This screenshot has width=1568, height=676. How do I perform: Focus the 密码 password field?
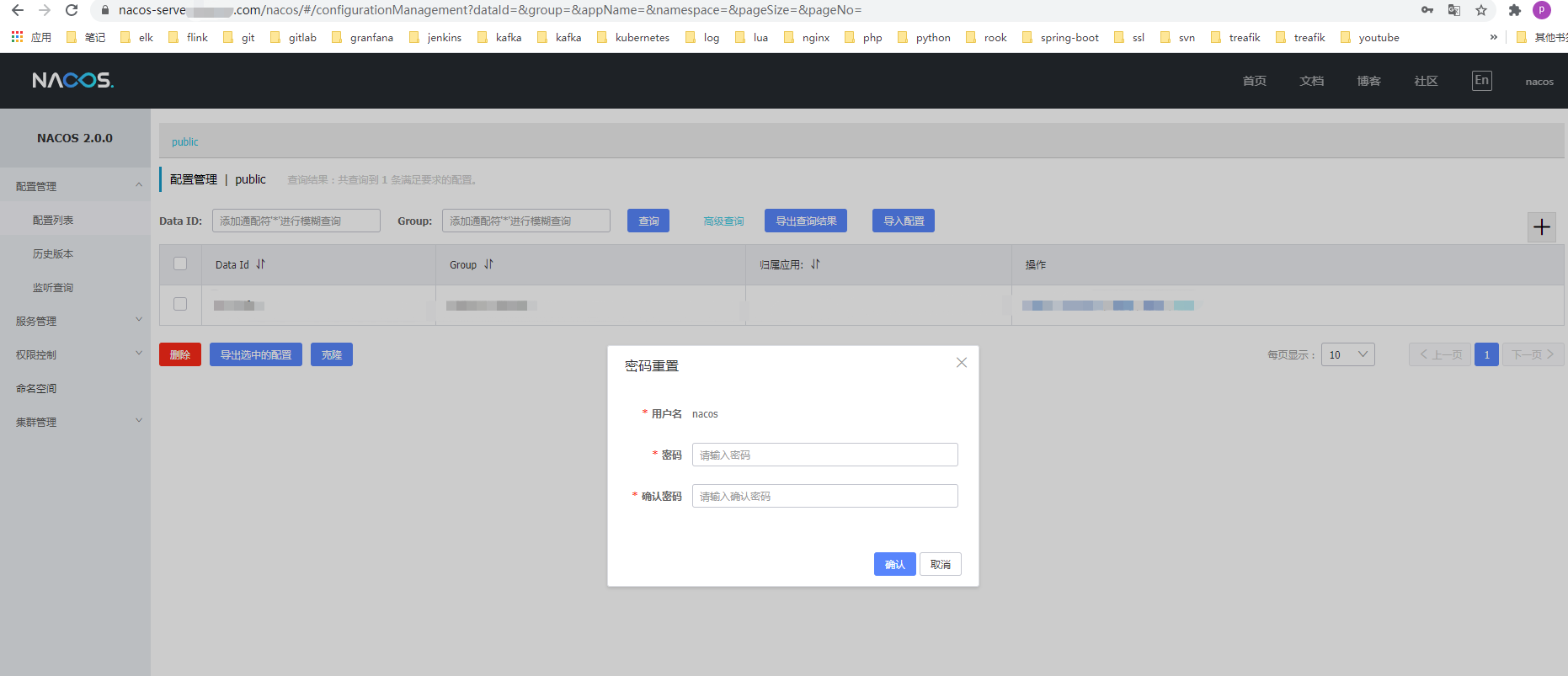click(x=825, y=455)
